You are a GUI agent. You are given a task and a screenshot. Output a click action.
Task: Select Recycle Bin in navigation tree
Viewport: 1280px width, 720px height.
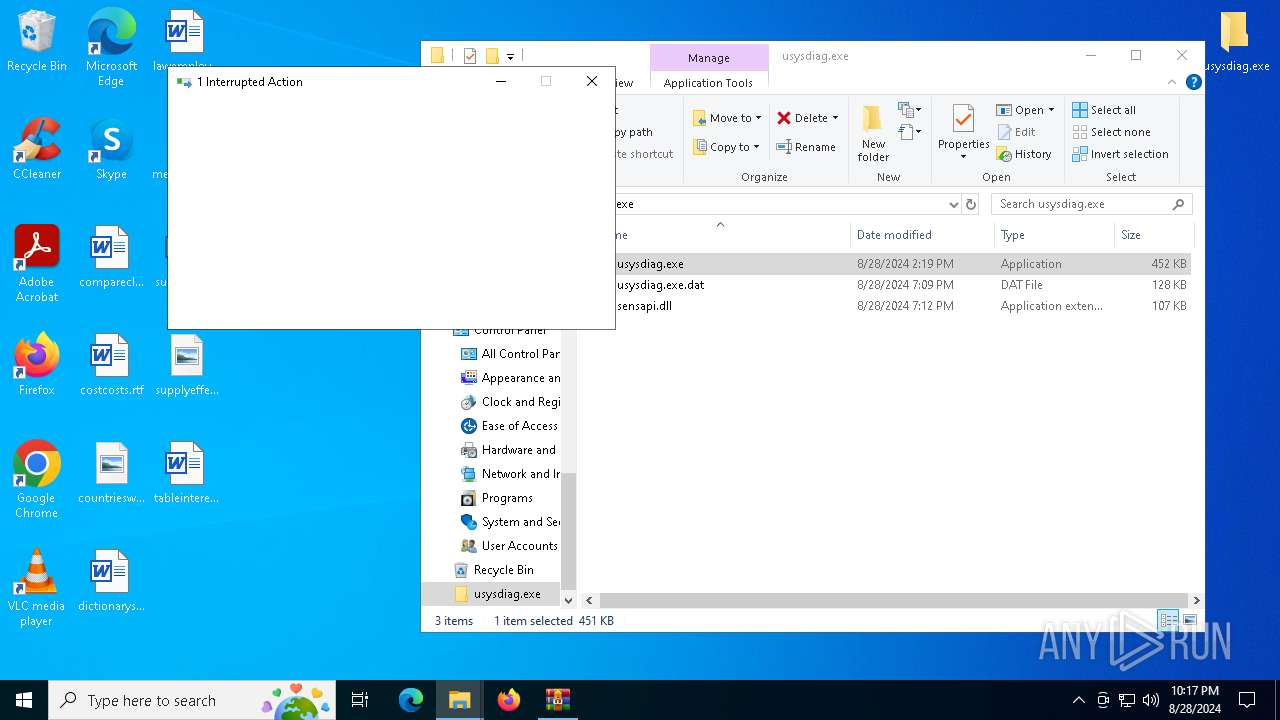click(494, 570)
